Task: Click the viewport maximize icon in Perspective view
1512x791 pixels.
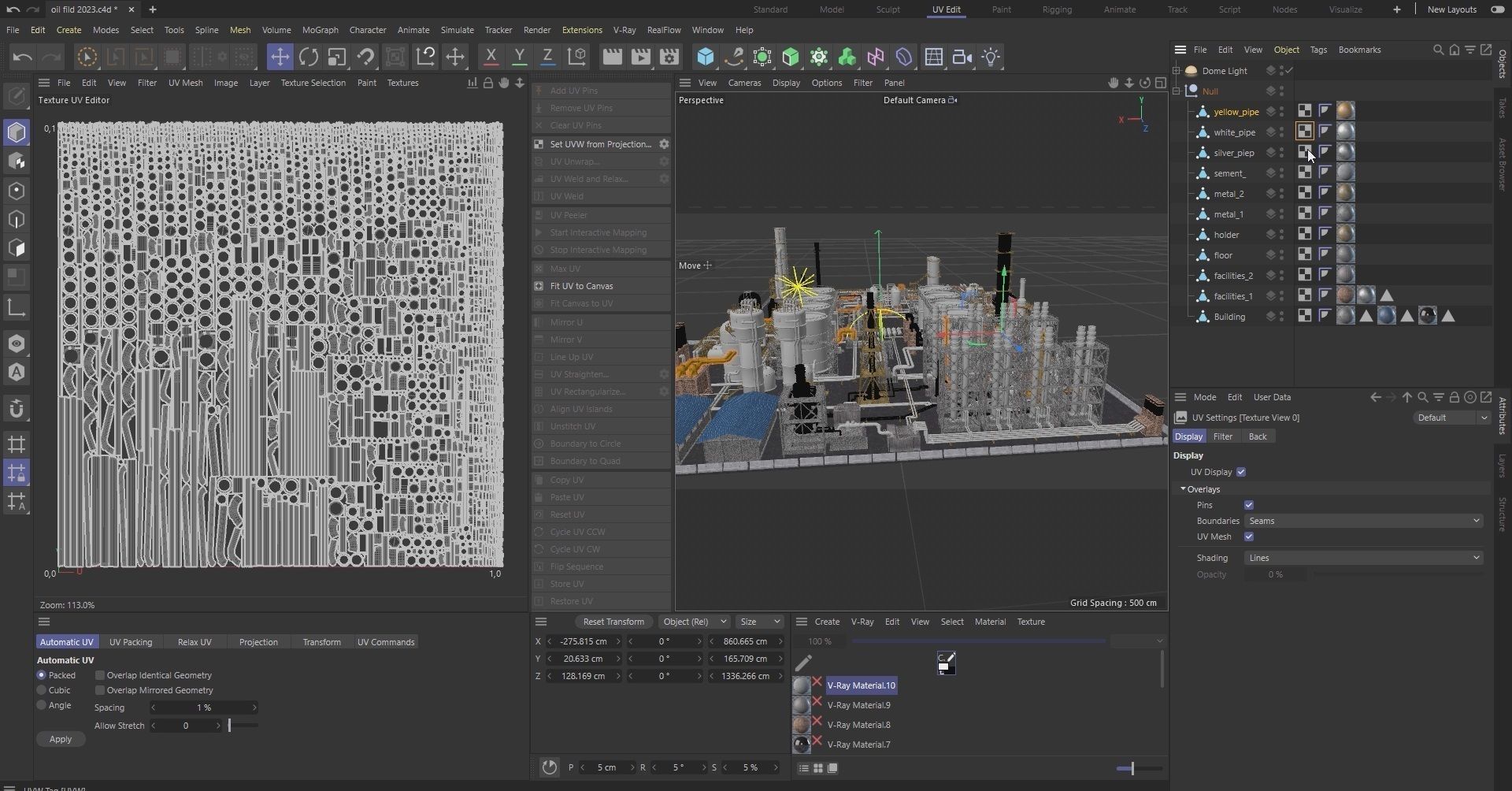Action: [1160, 83]
